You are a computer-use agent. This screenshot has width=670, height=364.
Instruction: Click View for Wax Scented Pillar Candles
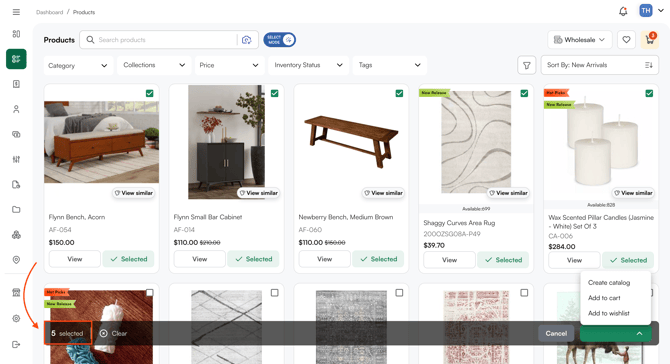tap(574, 260)
